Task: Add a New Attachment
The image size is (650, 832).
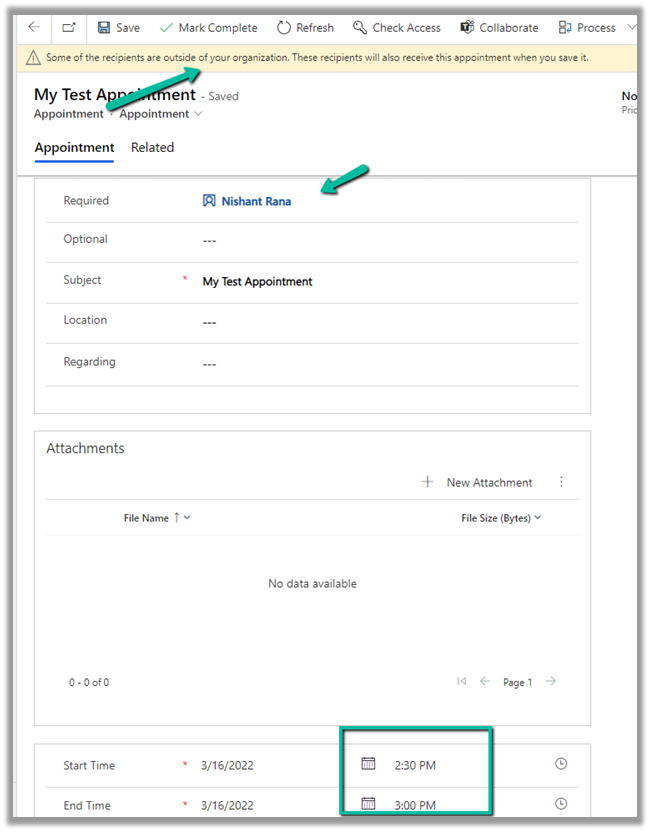Action: pos(477,482)
